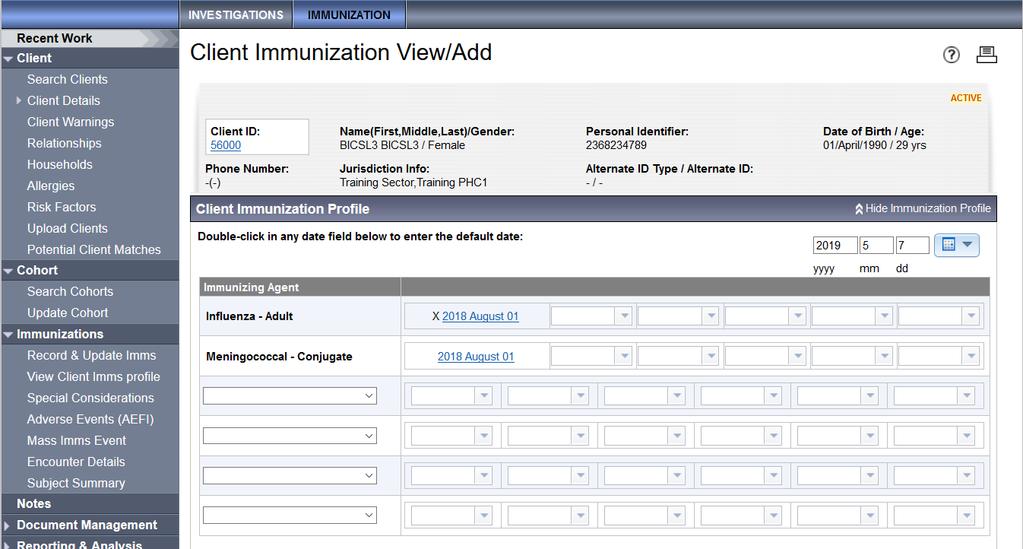1023x549 pixels.
Task: Collapse the Client section arrow
Action: [8, 59]
